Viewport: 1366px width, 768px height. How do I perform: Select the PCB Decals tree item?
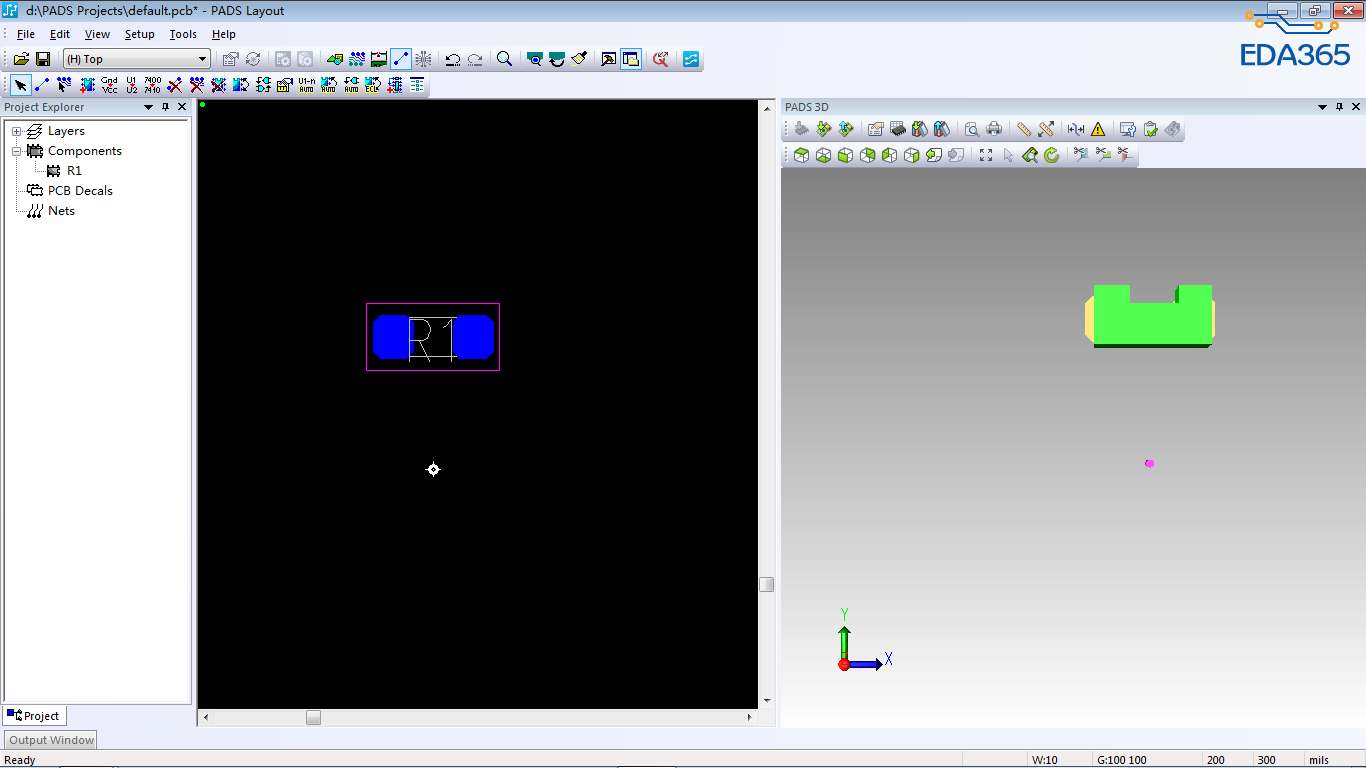coord(80,191)
